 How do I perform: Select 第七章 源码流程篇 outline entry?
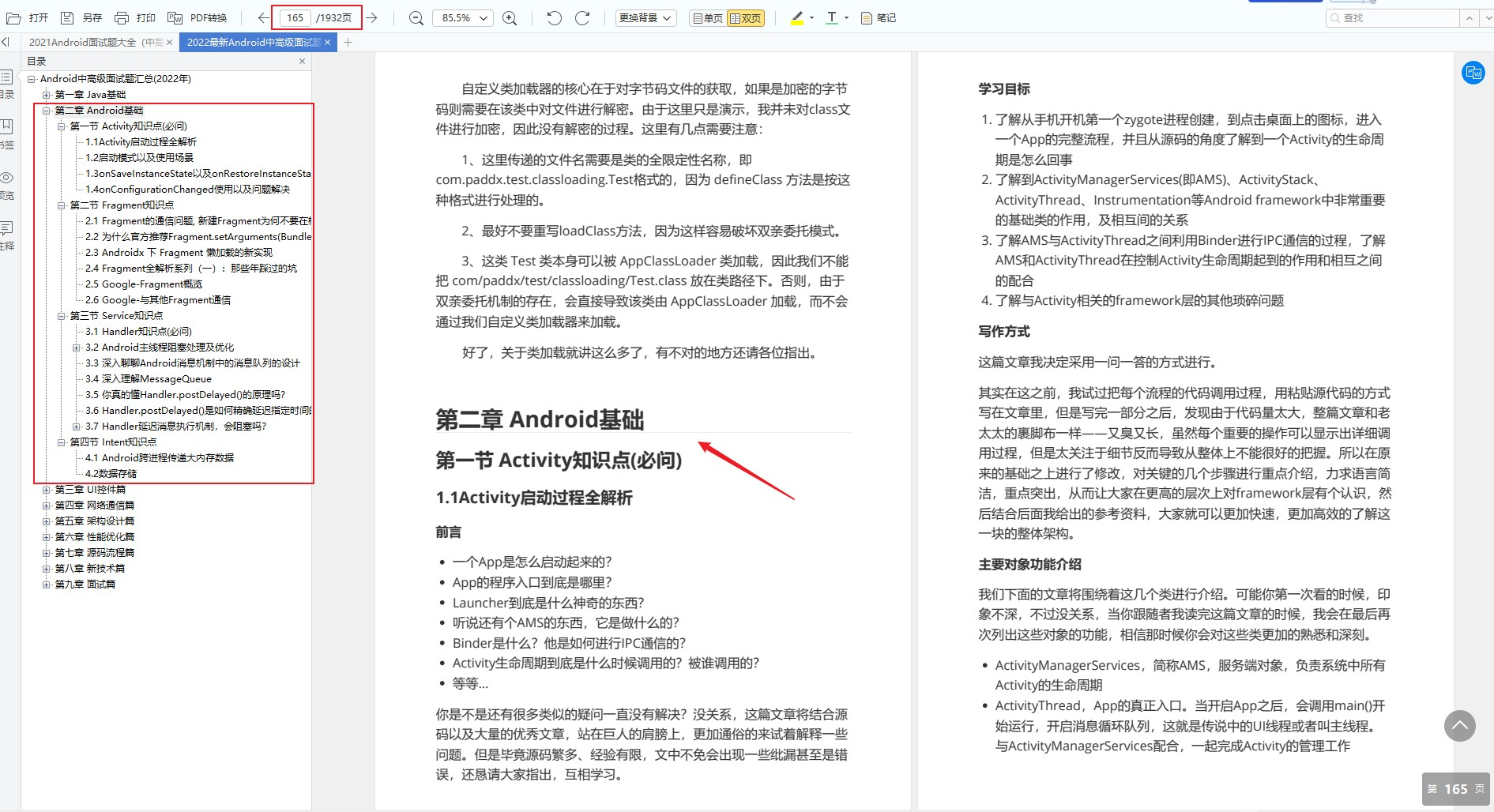pyautogui.click(x=94, y=553)
